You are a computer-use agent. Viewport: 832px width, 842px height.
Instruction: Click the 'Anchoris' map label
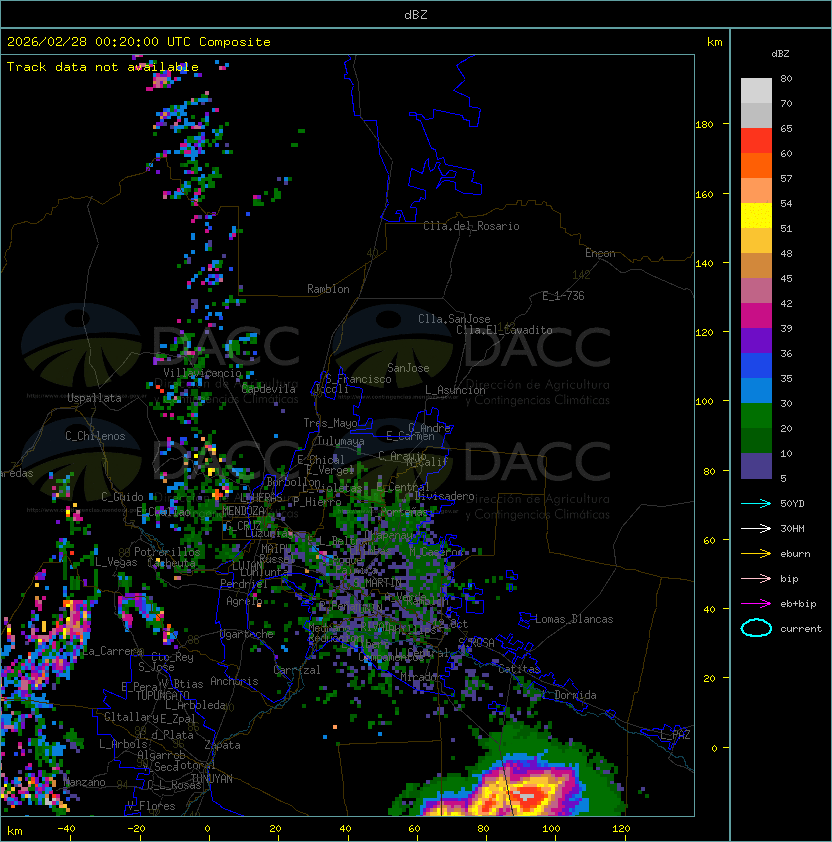click(234, 681)
